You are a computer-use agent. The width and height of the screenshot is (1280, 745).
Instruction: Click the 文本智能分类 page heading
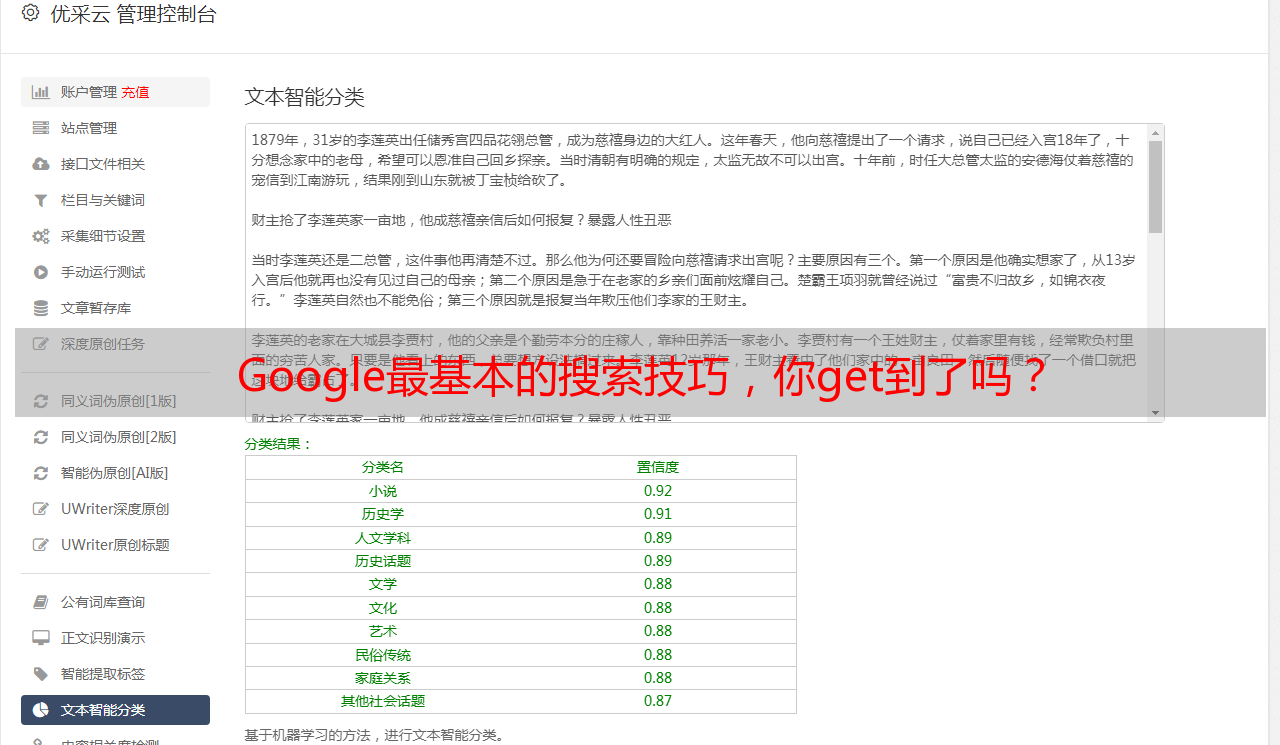coord(305,97)
